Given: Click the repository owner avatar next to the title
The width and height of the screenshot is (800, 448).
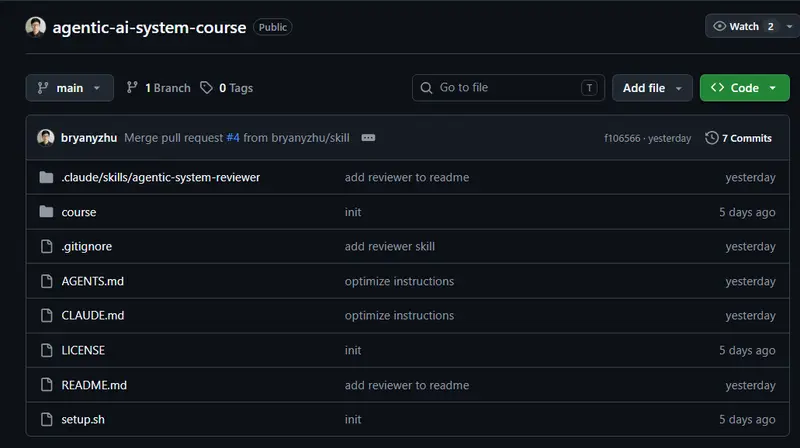Looking at the screenshot, I should point(36,27).
